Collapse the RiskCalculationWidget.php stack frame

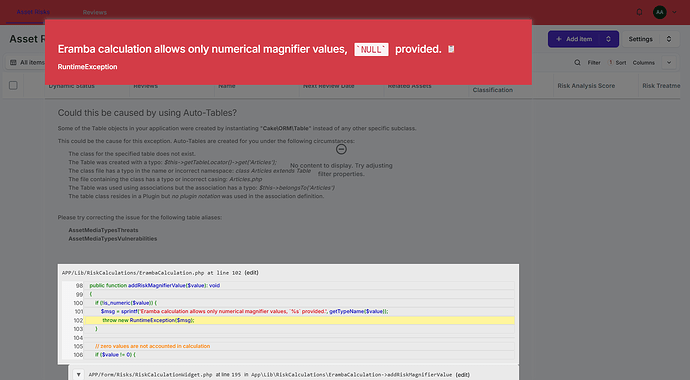pos(78,374)
